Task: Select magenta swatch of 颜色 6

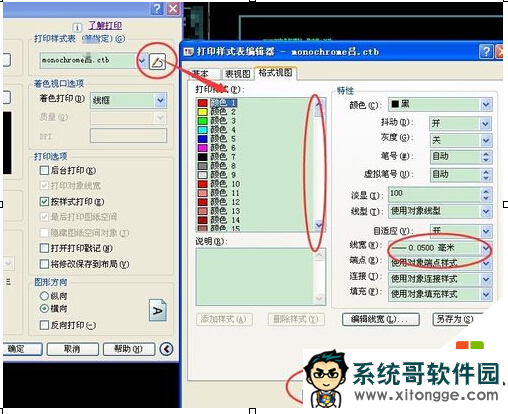Action: (203, 148)
